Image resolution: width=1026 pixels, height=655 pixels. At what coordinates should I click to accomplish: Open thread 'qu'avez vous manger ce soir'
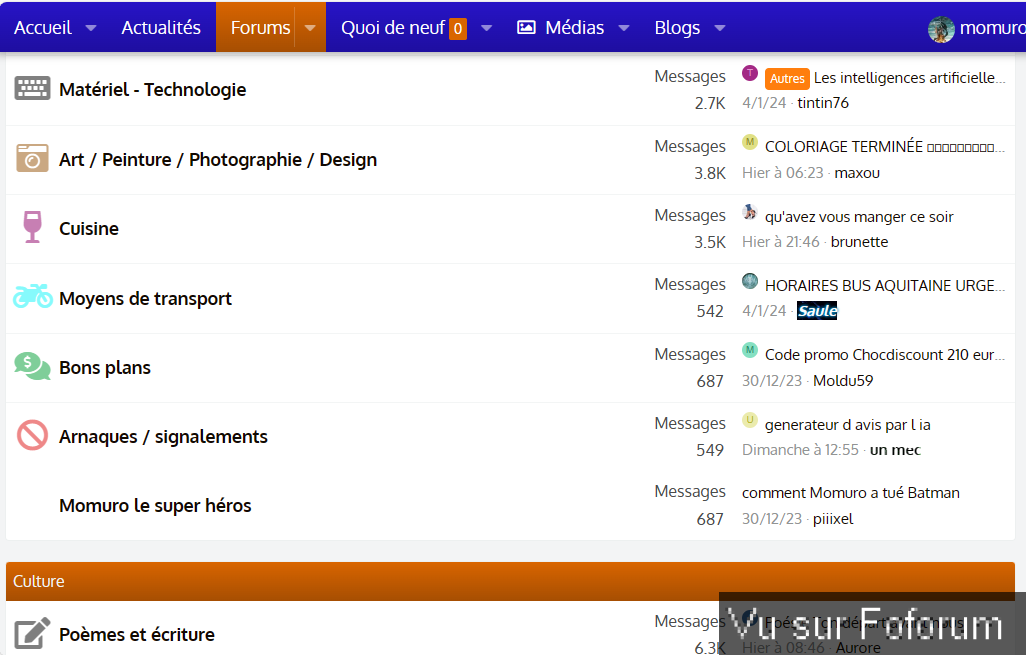859,216
